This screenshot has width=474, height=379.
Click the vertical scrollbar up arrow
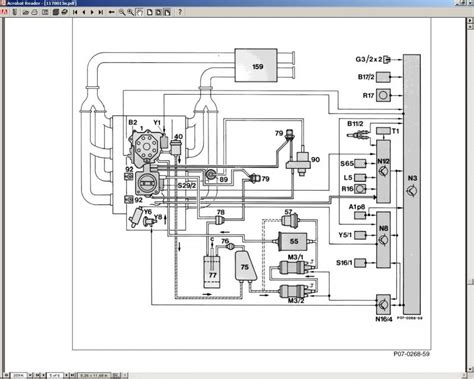pos(471,20)
